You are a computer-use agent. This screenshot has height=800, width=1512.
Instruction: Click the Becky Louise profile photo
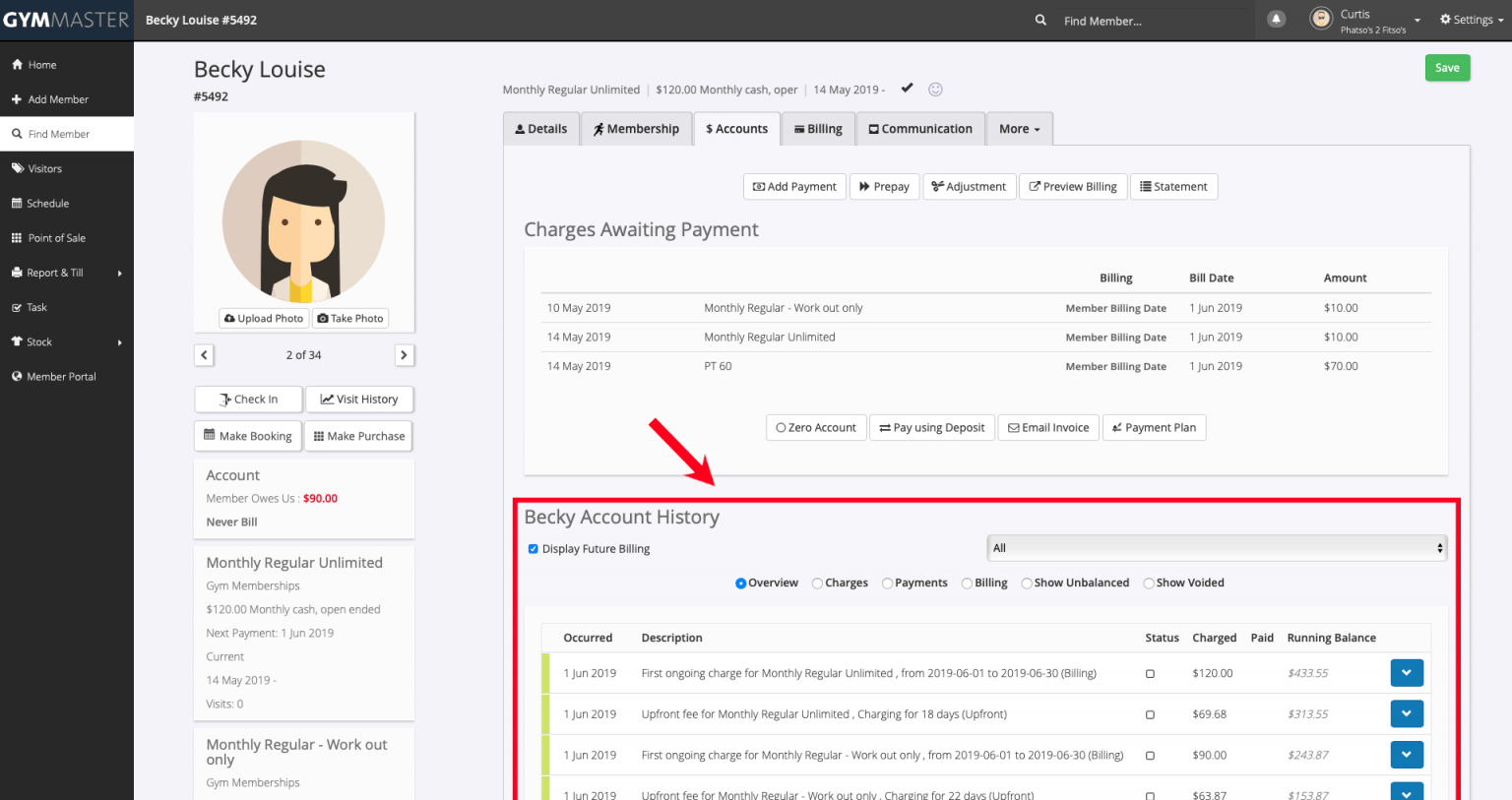click(x=303, y=221)
